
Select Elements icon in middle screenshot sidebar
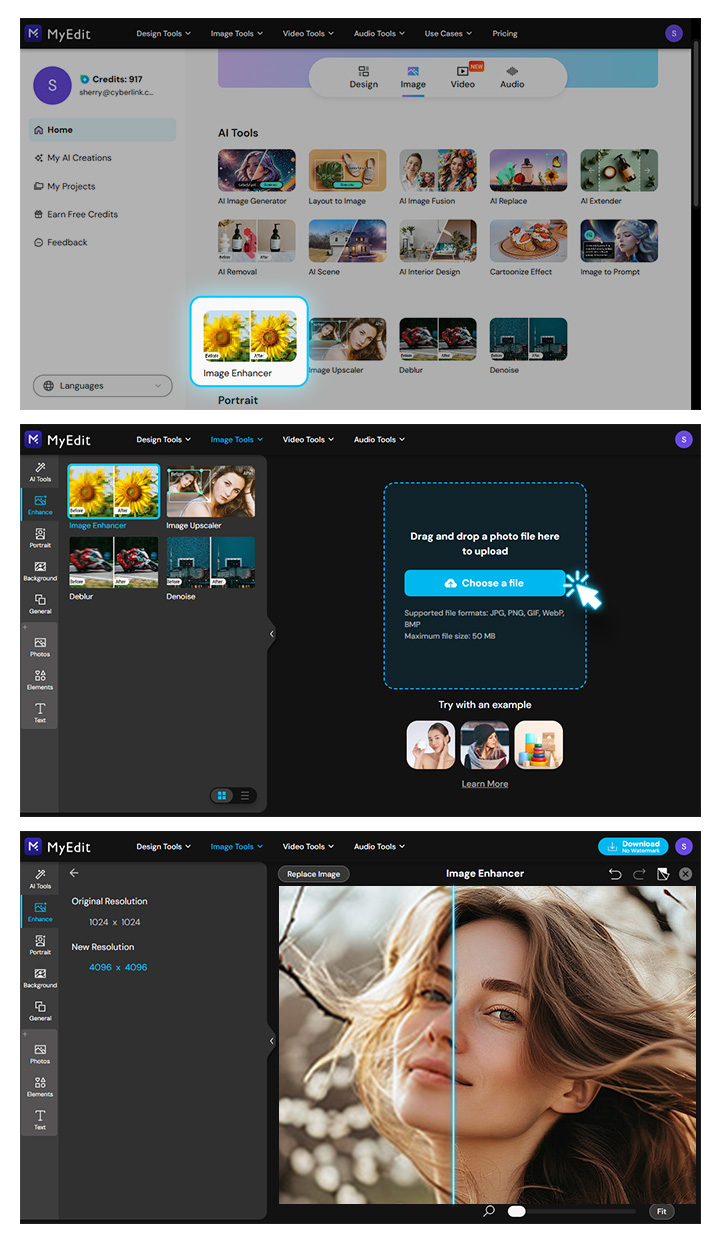point(40,680)
